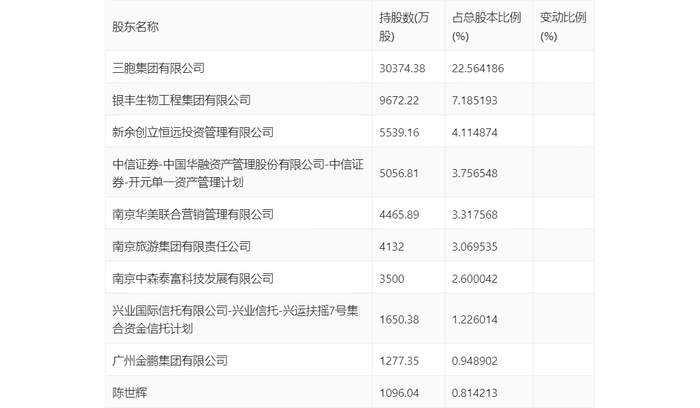Select shareholder 新余创立恒远投资管理有限公司
Image resolution: width=700 pixels, height=408 pixels.
(x=193, y=132)
